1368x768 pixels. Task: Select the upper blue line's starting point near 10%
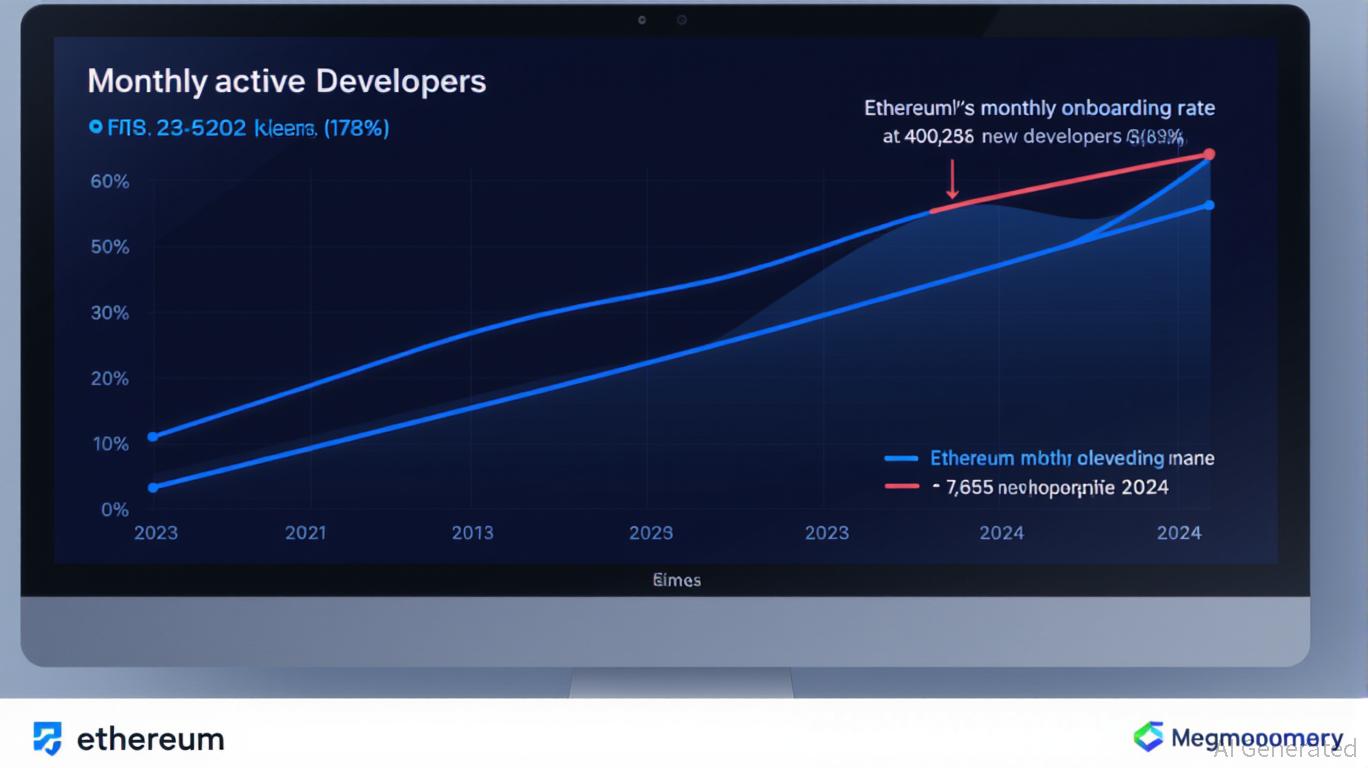(x=152, y=437)
